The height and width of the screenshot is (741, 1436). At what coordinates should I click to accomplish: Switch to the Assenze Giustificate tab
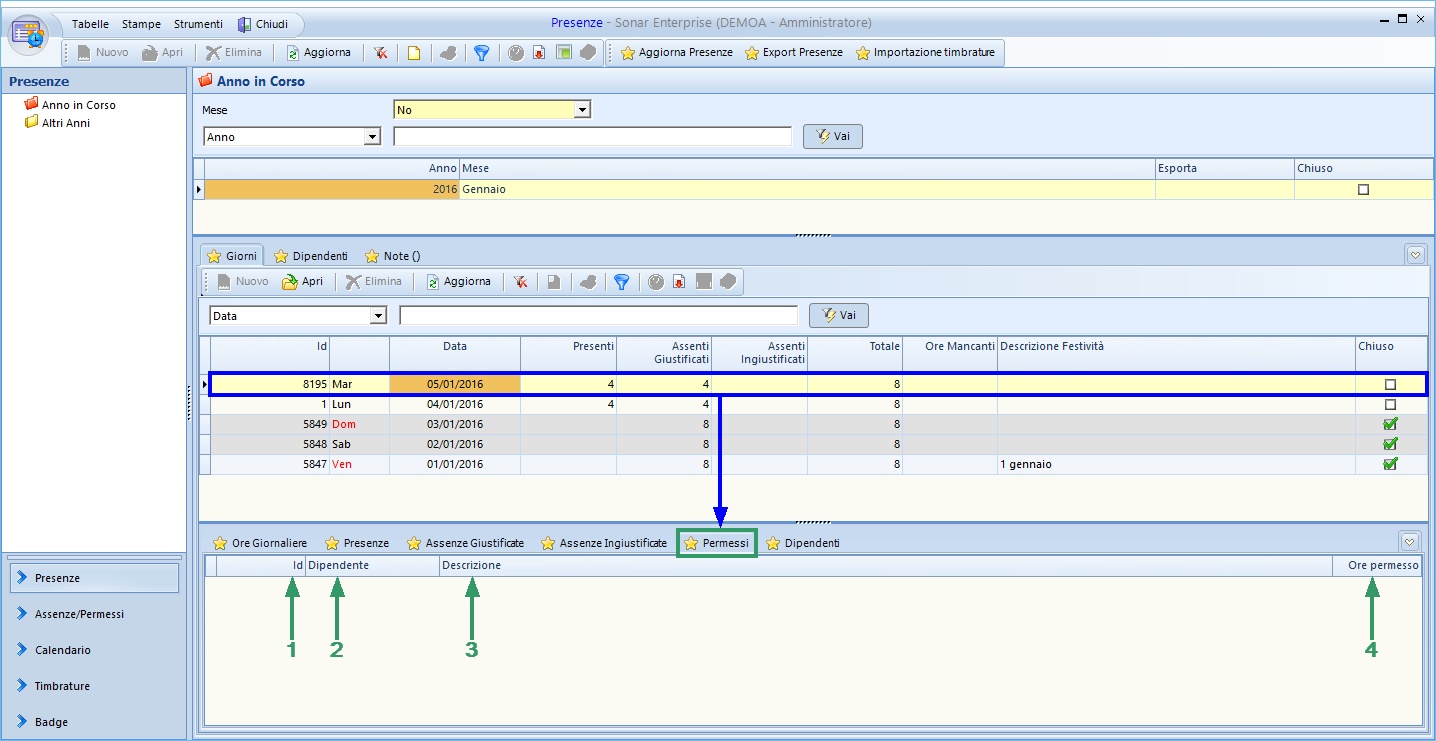[x=465, y=543]
